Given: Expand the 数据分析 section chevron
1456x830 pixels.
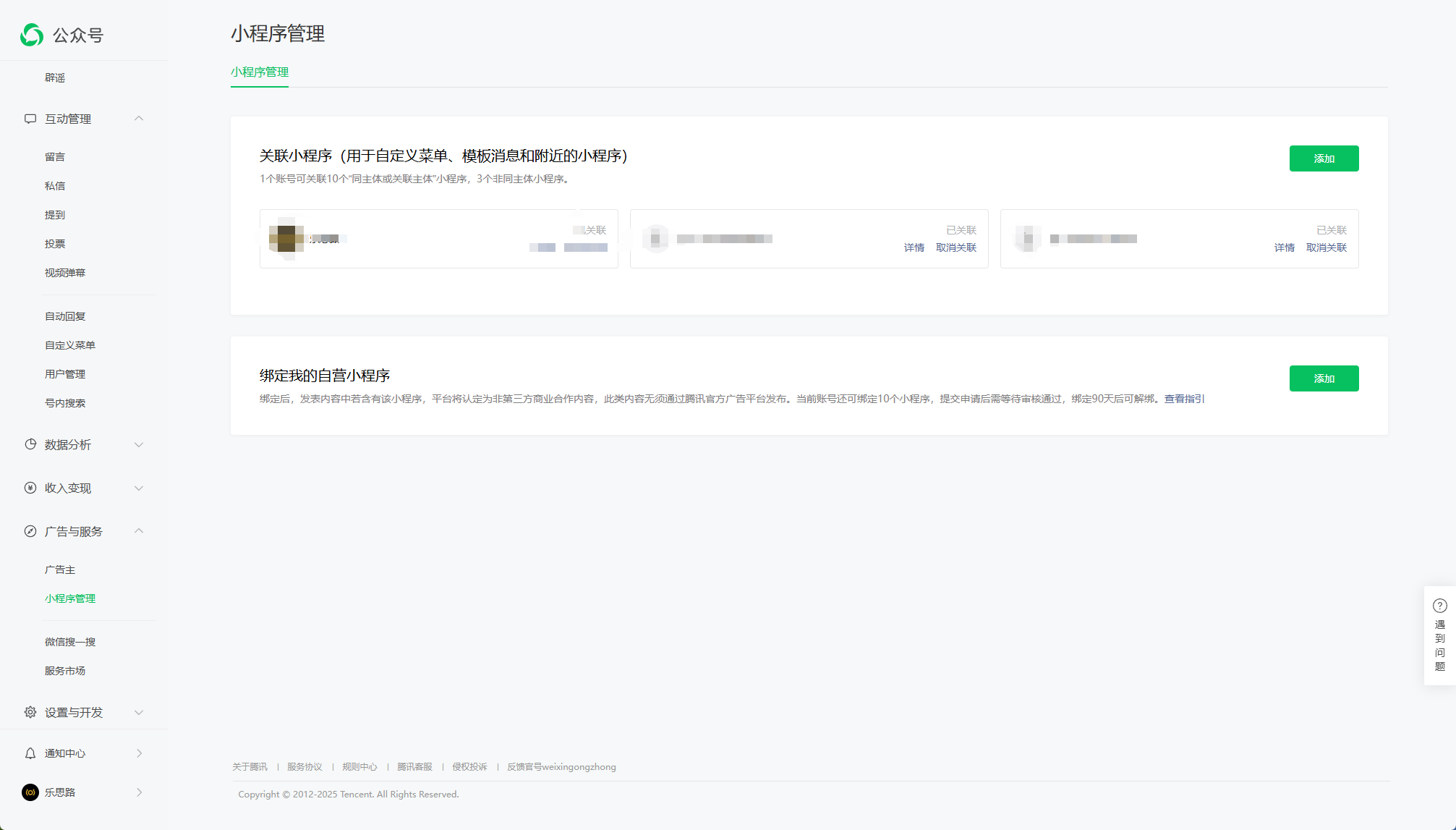Looking at the screenshot, I should point(139,444).
